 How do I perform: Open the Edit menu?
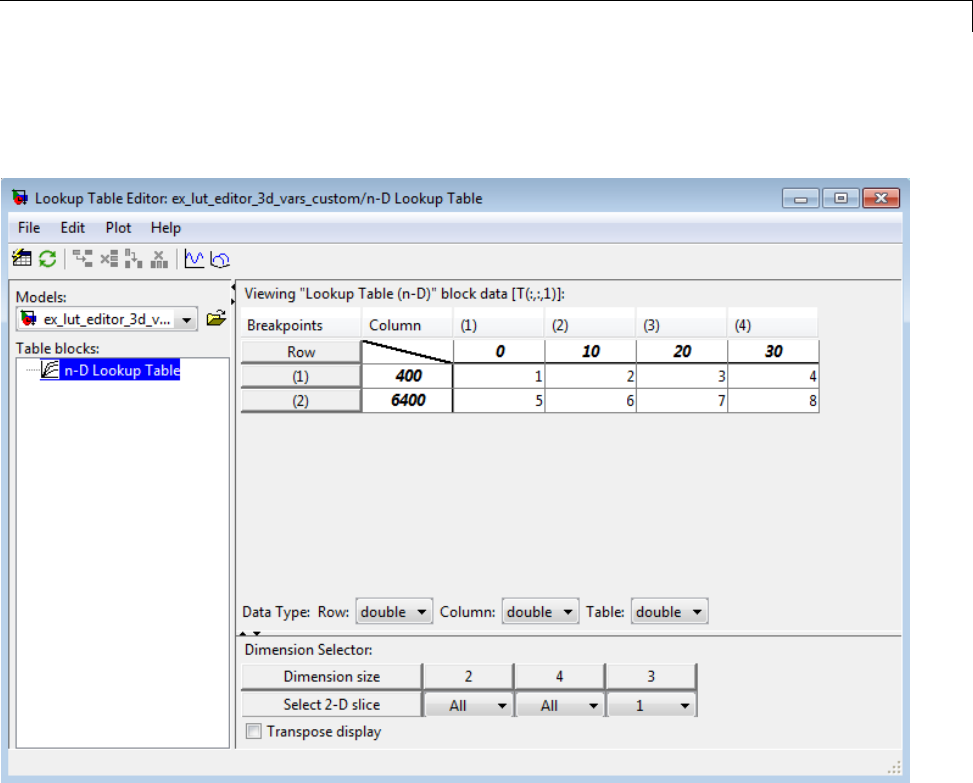(73, 228)
